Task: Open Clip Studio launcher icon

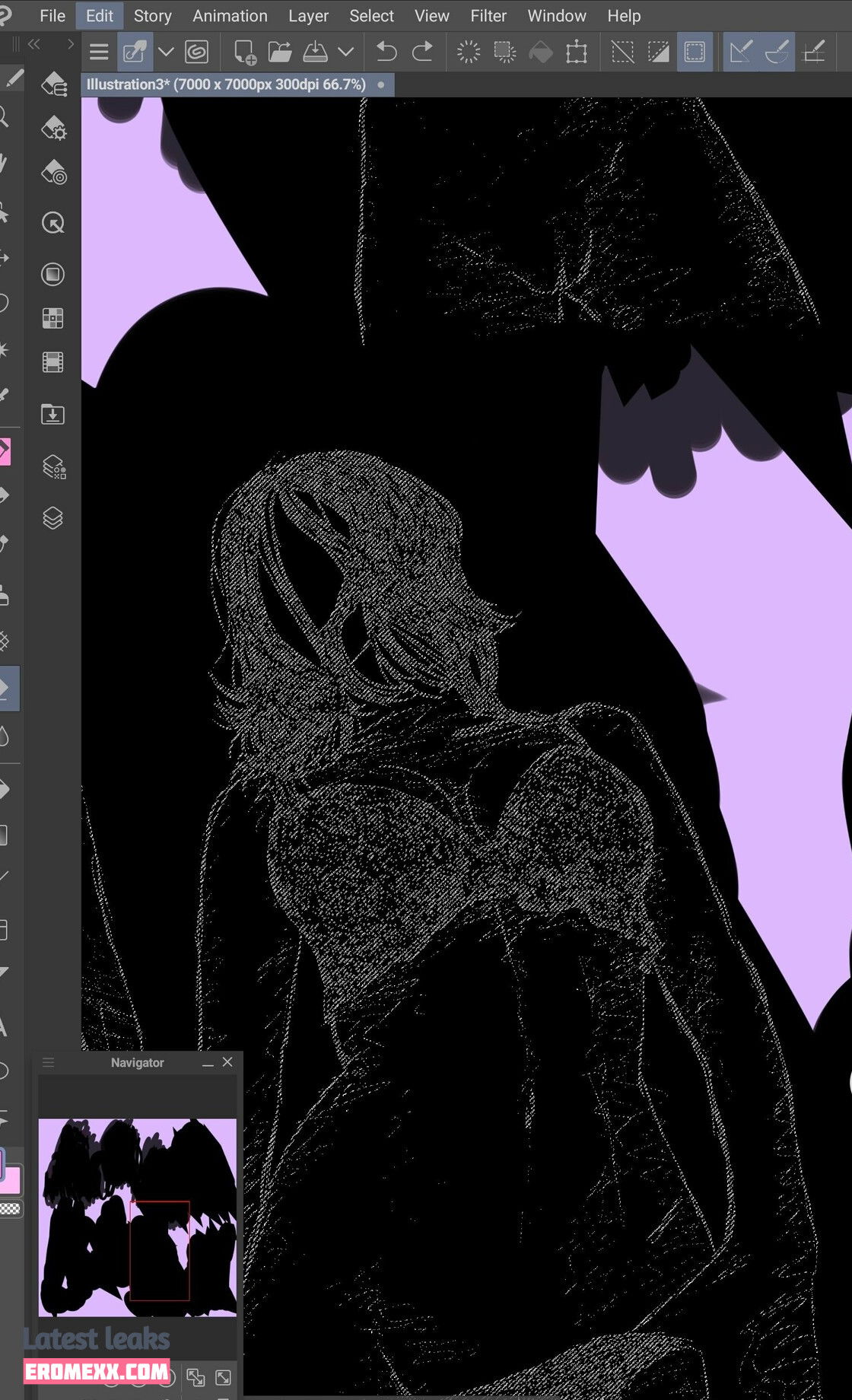Action: click(x=197, y=52)
